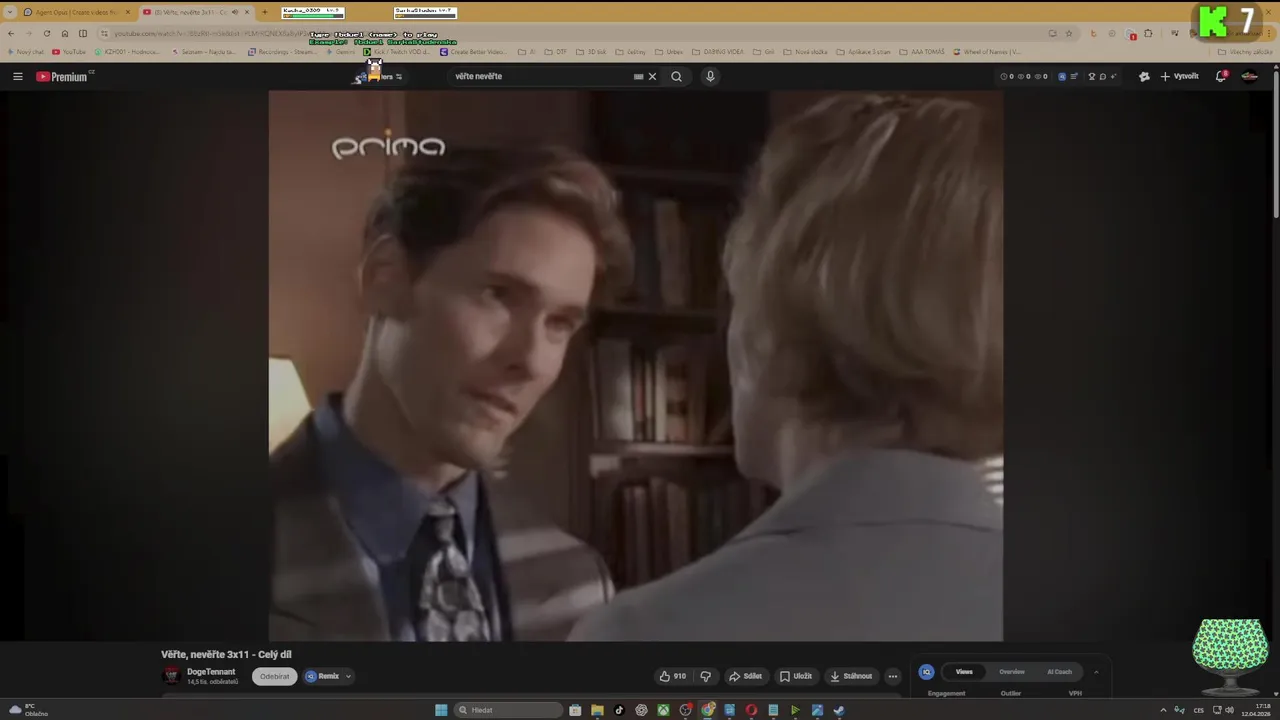Open the account avatar menu
This screenshot has width=1280, height=720.
click(1249, 76)
